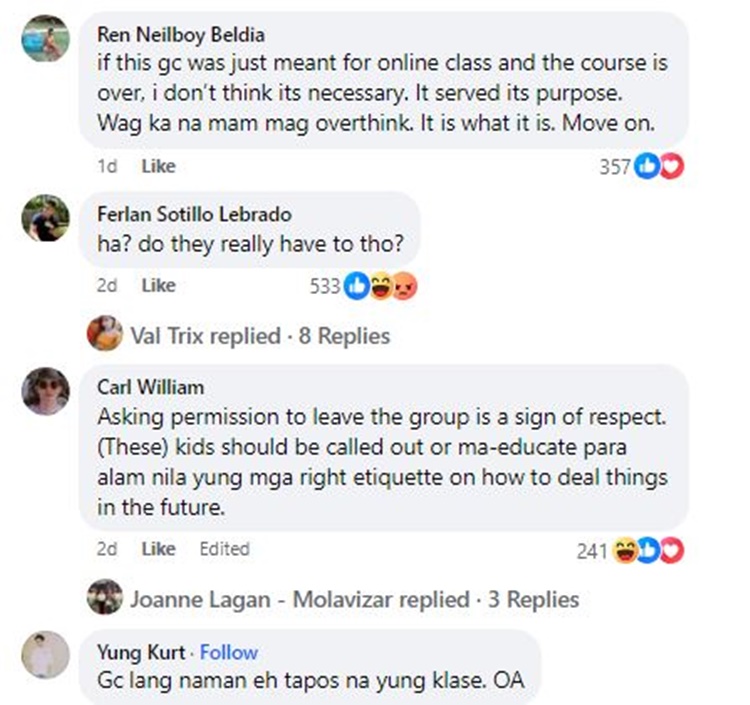View reaction icons on Ren's comment
The width and height of the screenshot is (750, 705).
tap(659, 167)
